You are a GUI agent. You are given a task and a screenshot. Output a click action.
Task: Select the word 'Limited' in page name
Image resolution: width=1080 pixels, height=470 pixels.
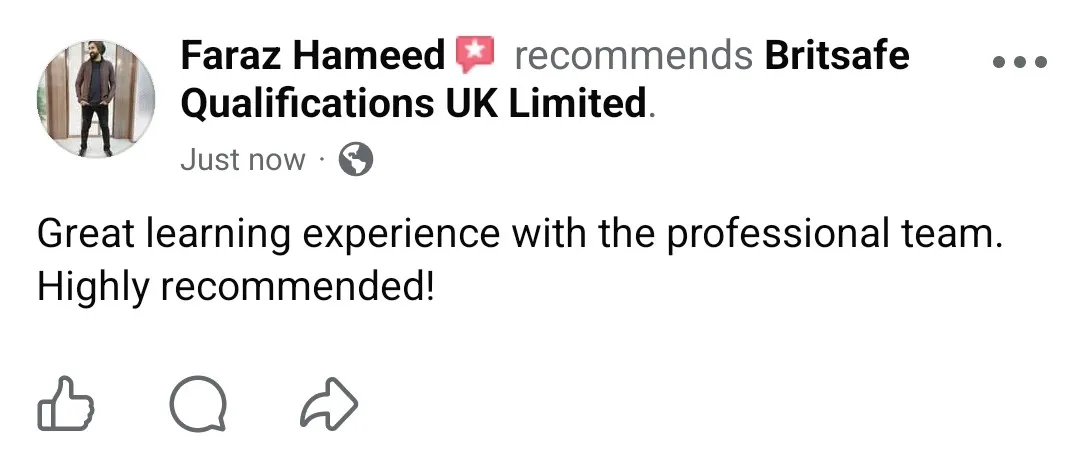pos(577,103)
